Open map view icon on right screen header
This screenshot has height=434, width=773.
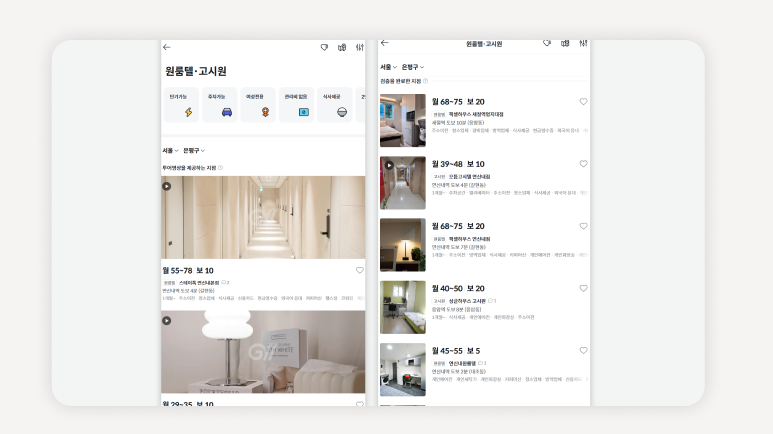point(565,43)
